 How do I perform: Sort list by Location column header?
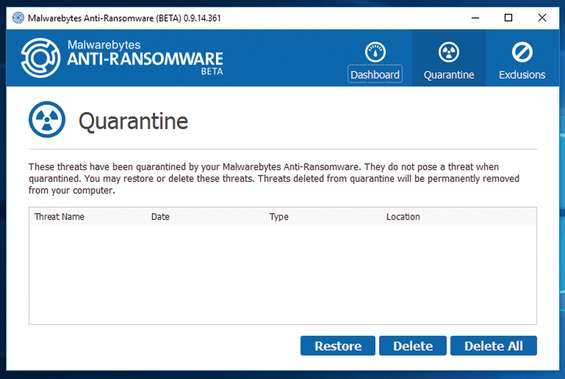click(403, 217)
